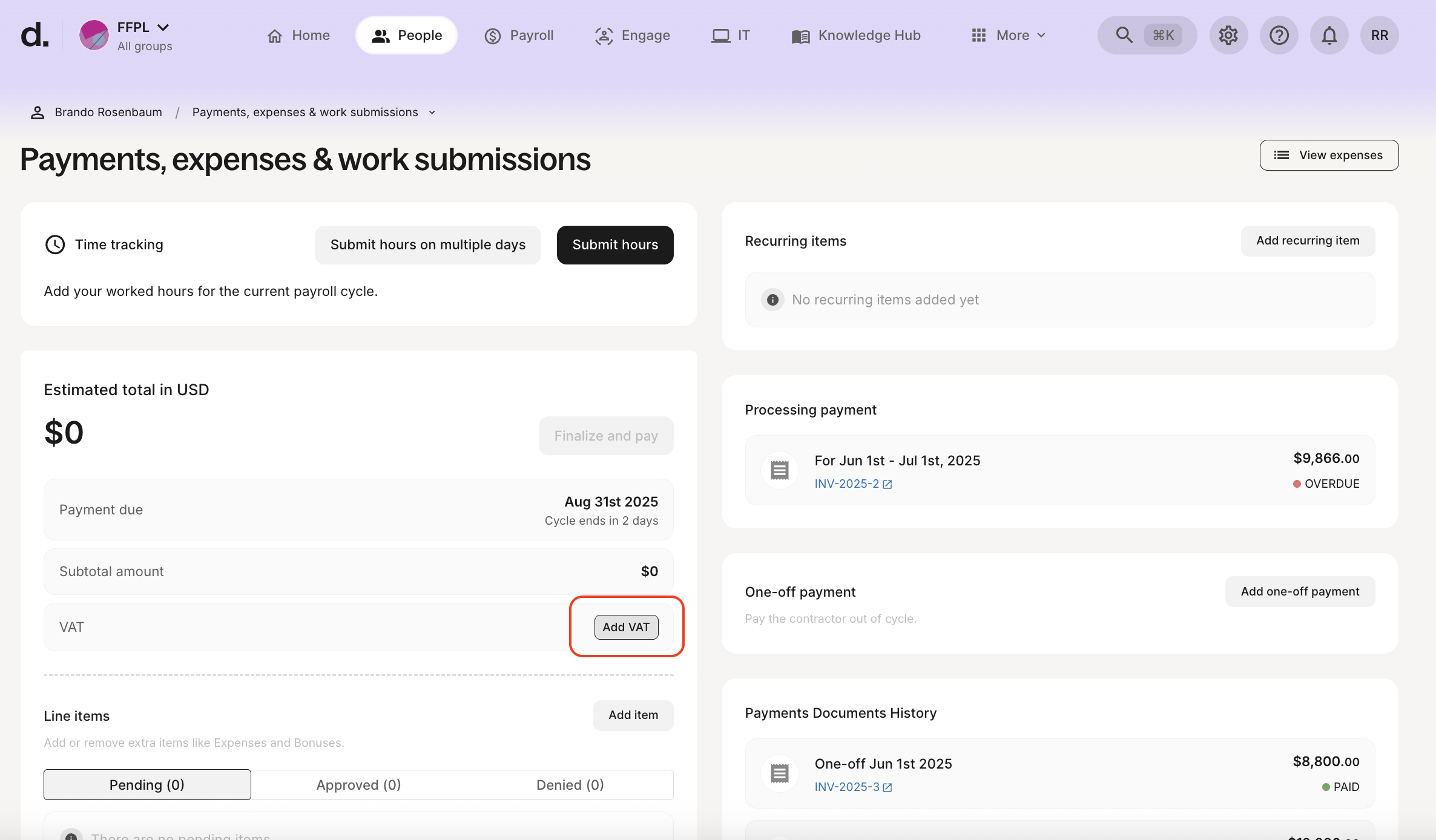The height and width of the screenshot is (840, 1436).
Task: Click the FFPL organization avatar
Action: click(x=94, y=35)
